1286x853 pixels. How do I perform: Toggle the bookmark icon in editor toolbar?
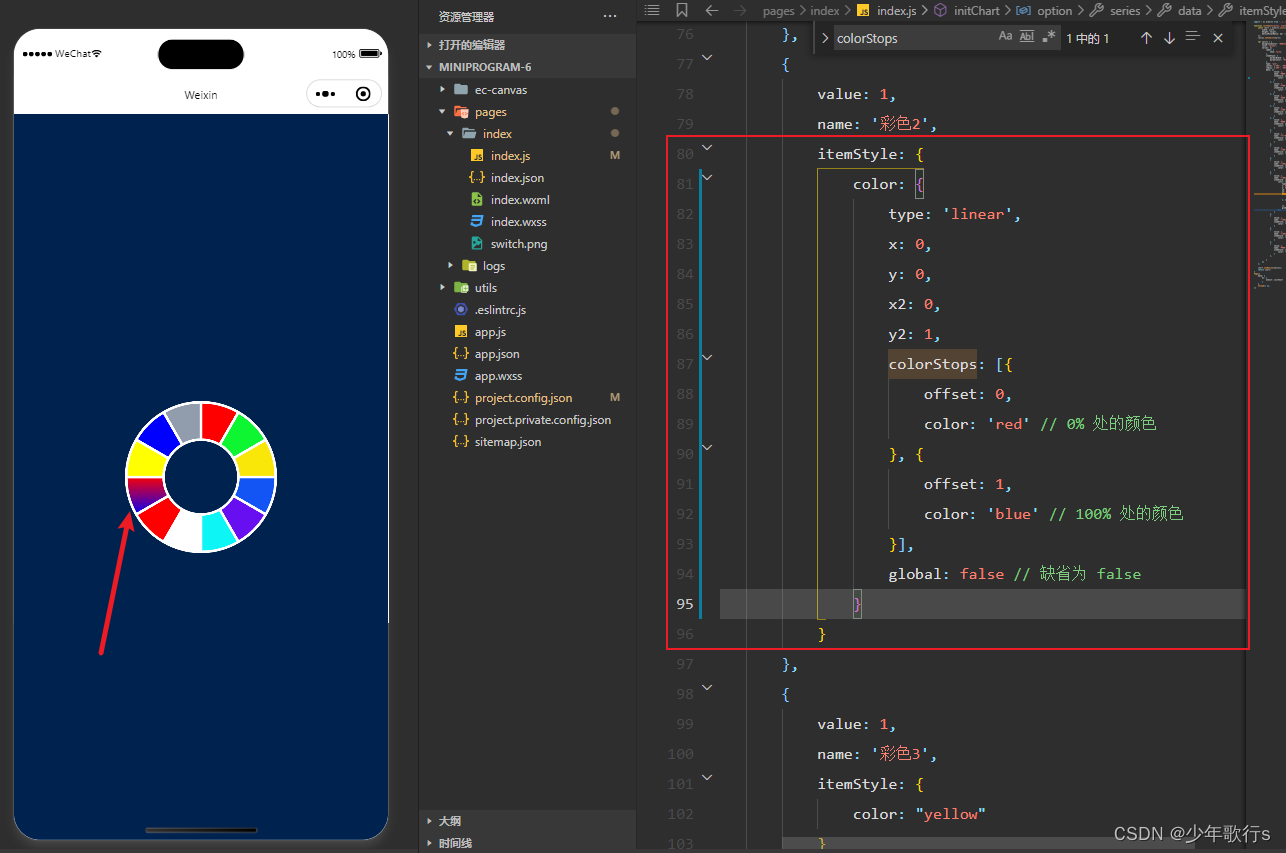pyautogui.click(x=682, y=10)
